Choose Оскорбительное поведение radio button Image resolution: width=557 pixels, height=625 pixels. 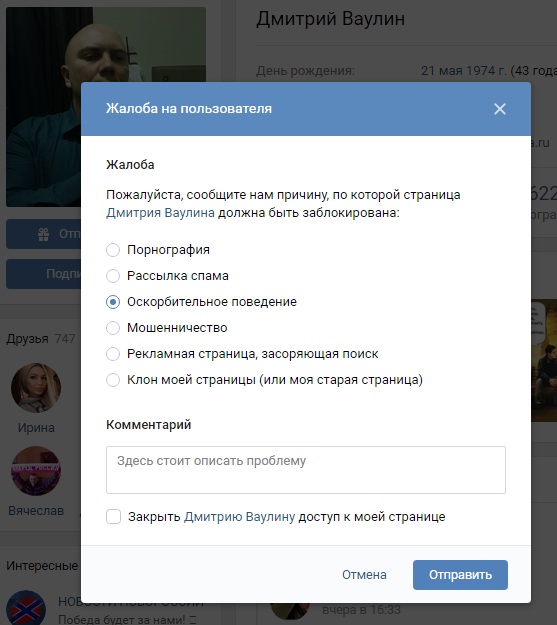coord(113,302)
